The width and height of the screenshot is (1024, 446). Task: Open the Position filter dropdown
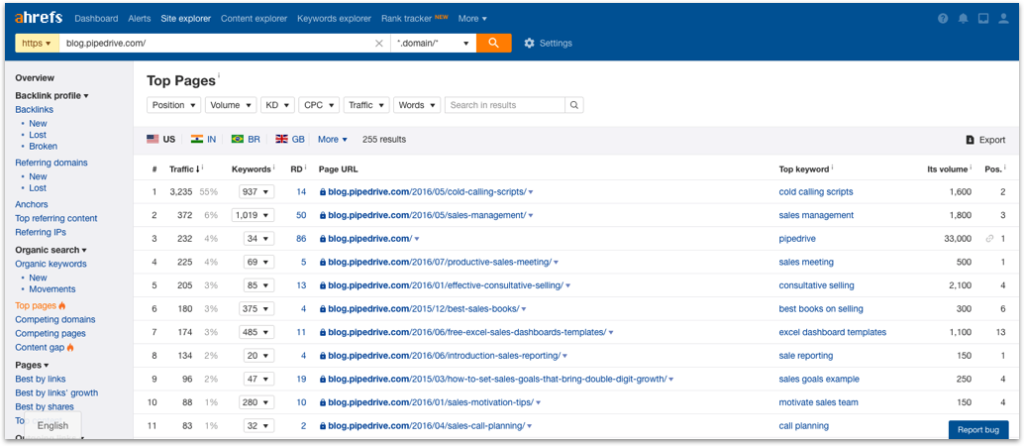point(174,105)
